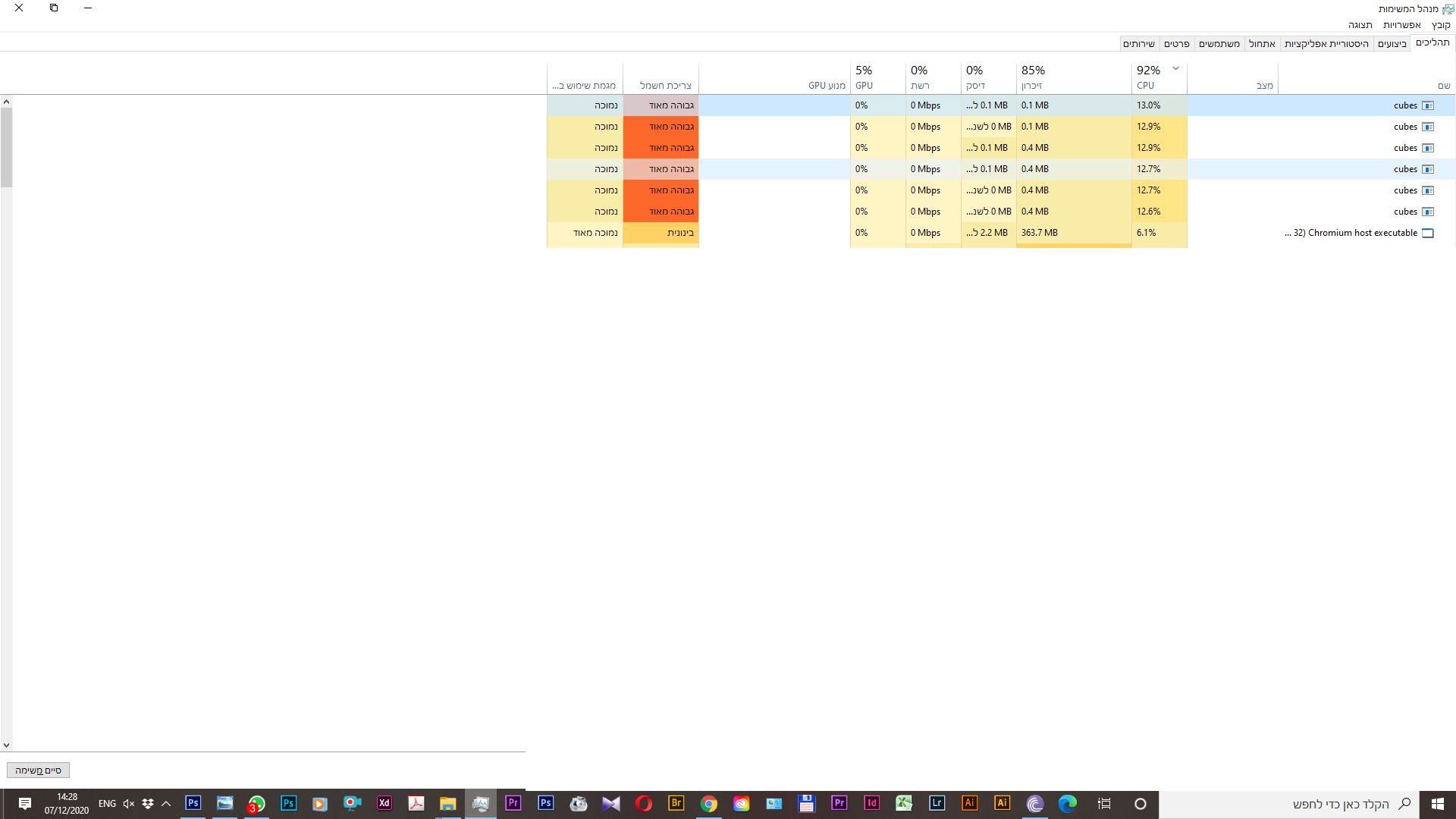Click the End task button (סיים משימה)
This screenshot has width=1456, height=819.
tap(38, 770)
